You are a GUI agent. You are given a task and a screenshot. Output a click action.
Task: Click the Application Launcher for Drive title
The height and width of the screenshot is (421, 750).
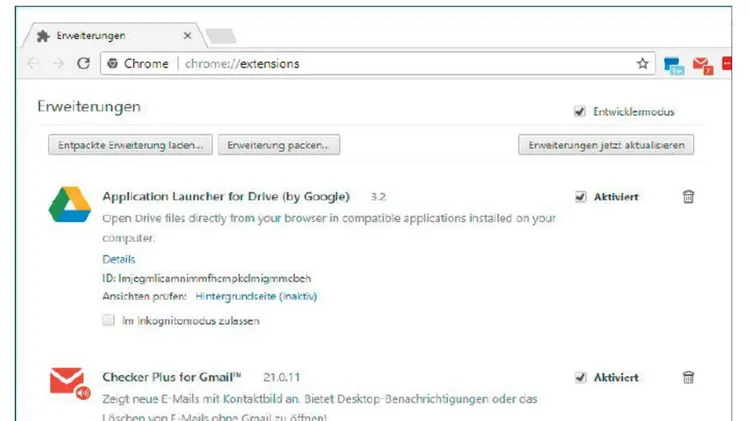pyautogui.click(x=226, y=197)
